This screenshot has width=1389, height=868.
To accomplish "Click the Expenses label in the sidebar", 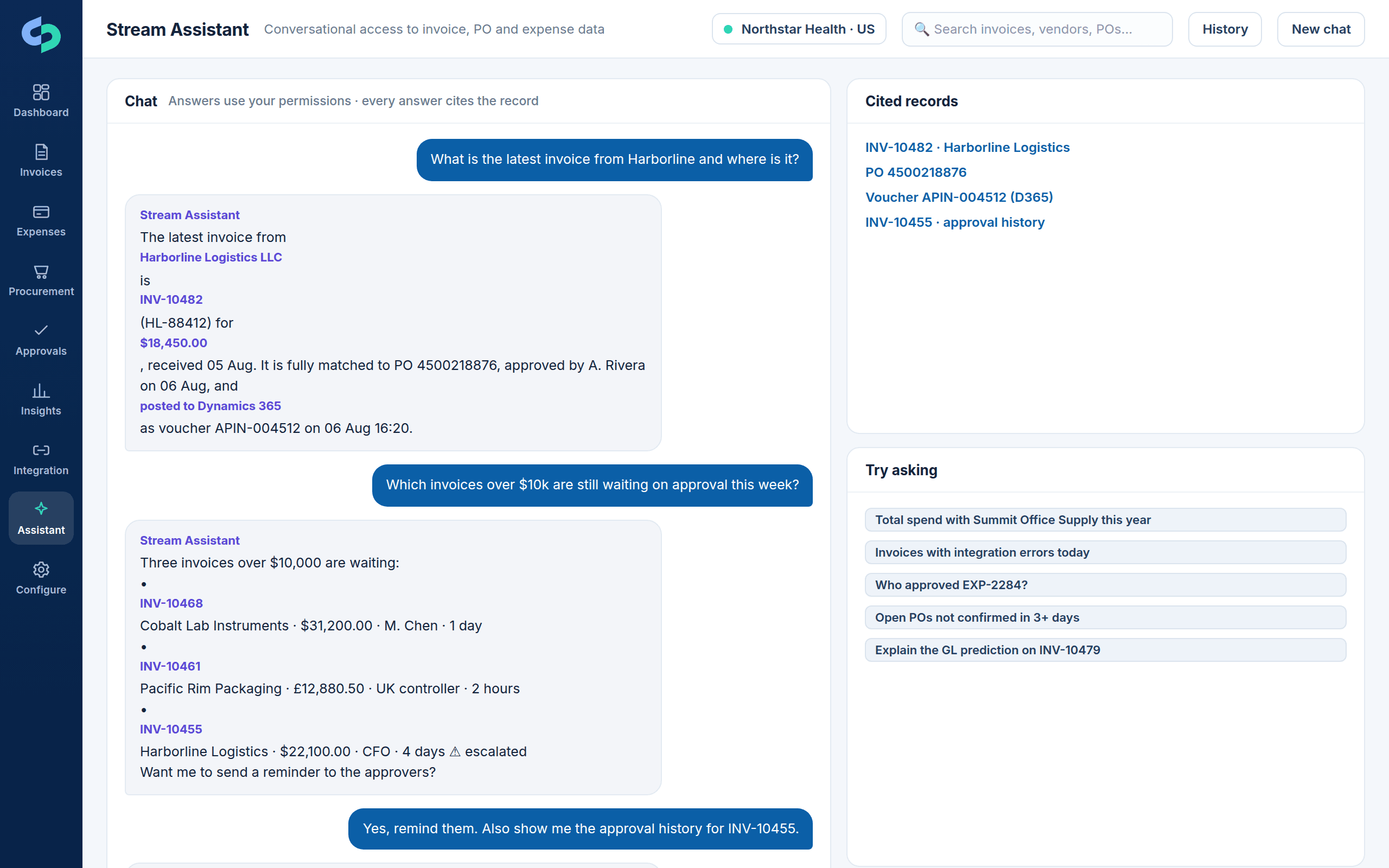I will tap(41, 232).
